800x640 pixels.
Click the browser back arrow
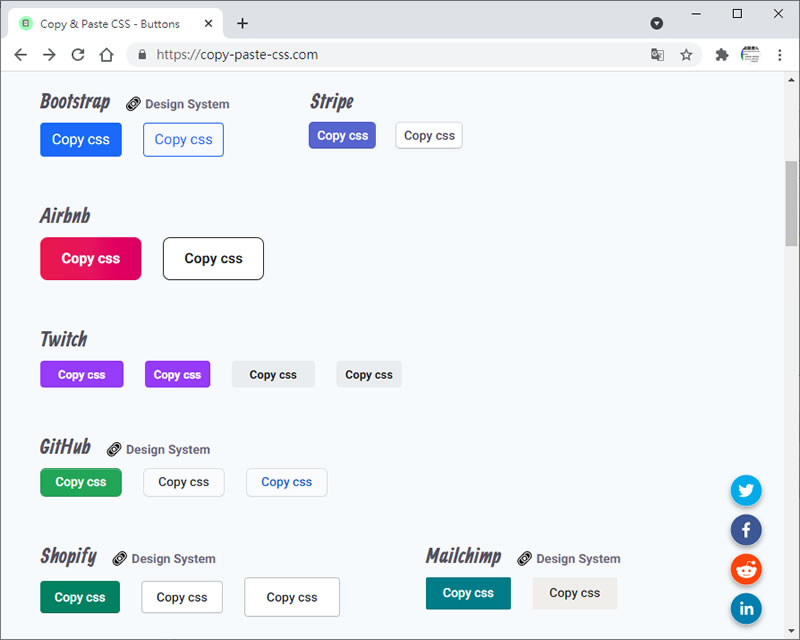[20, 55]
